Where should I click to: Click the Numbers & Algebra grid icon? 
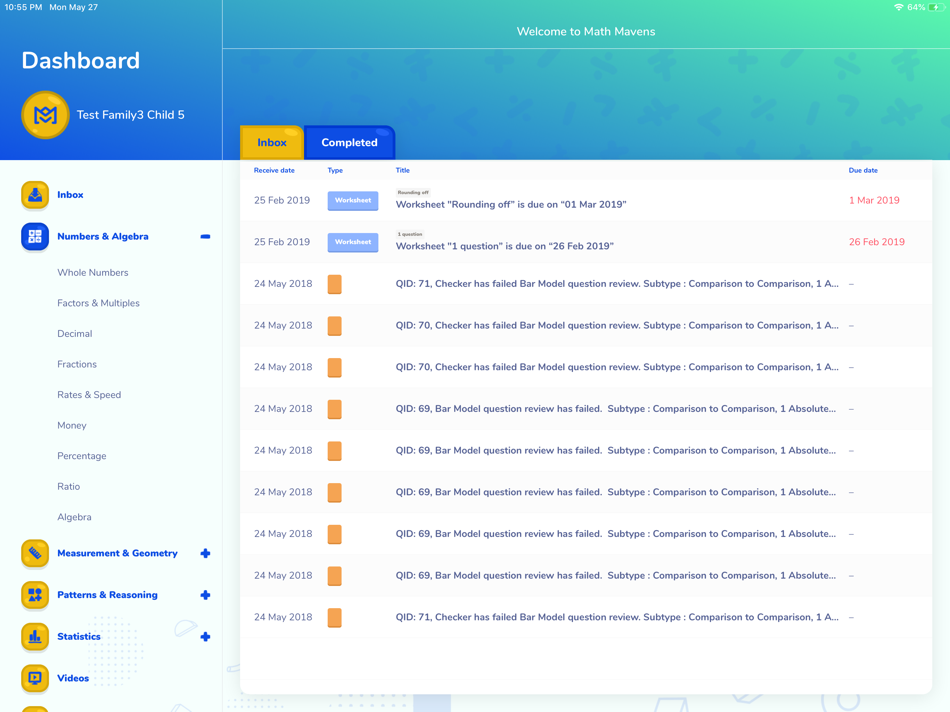click(35, 236)
